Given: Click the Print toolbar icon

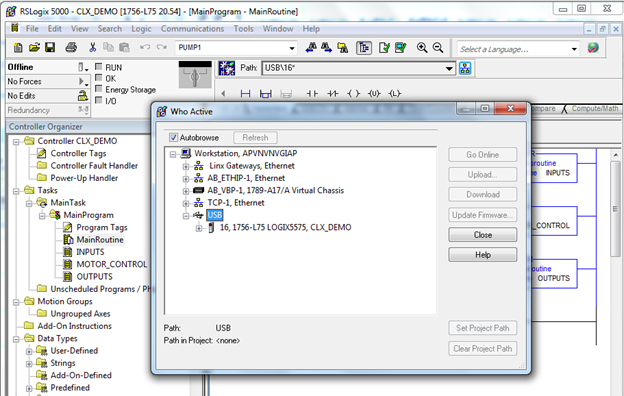Looking at the screenshot, I should point(71,47).
